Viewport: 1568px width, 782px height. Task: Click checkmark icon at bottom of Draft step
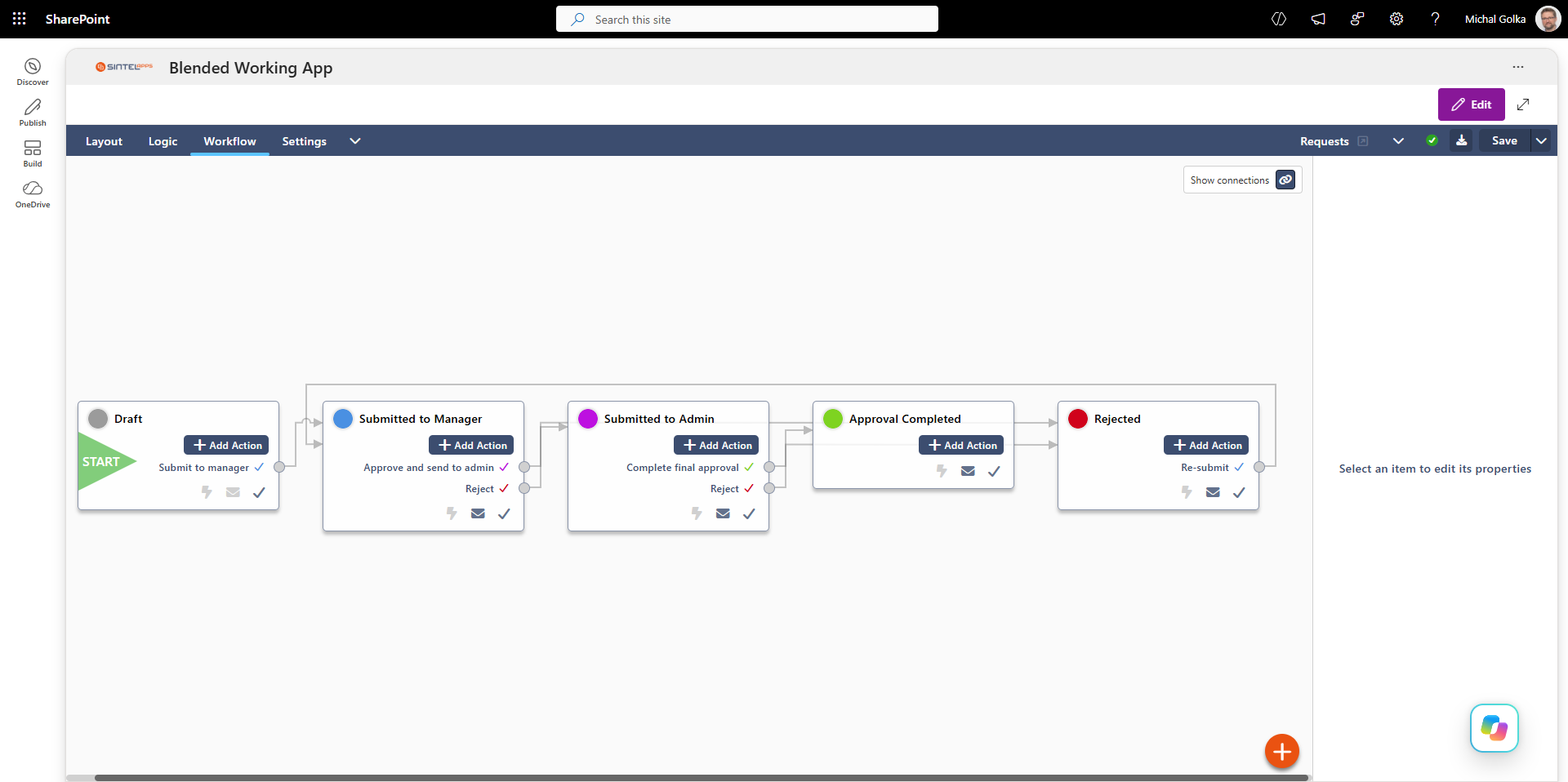(259, 492)
